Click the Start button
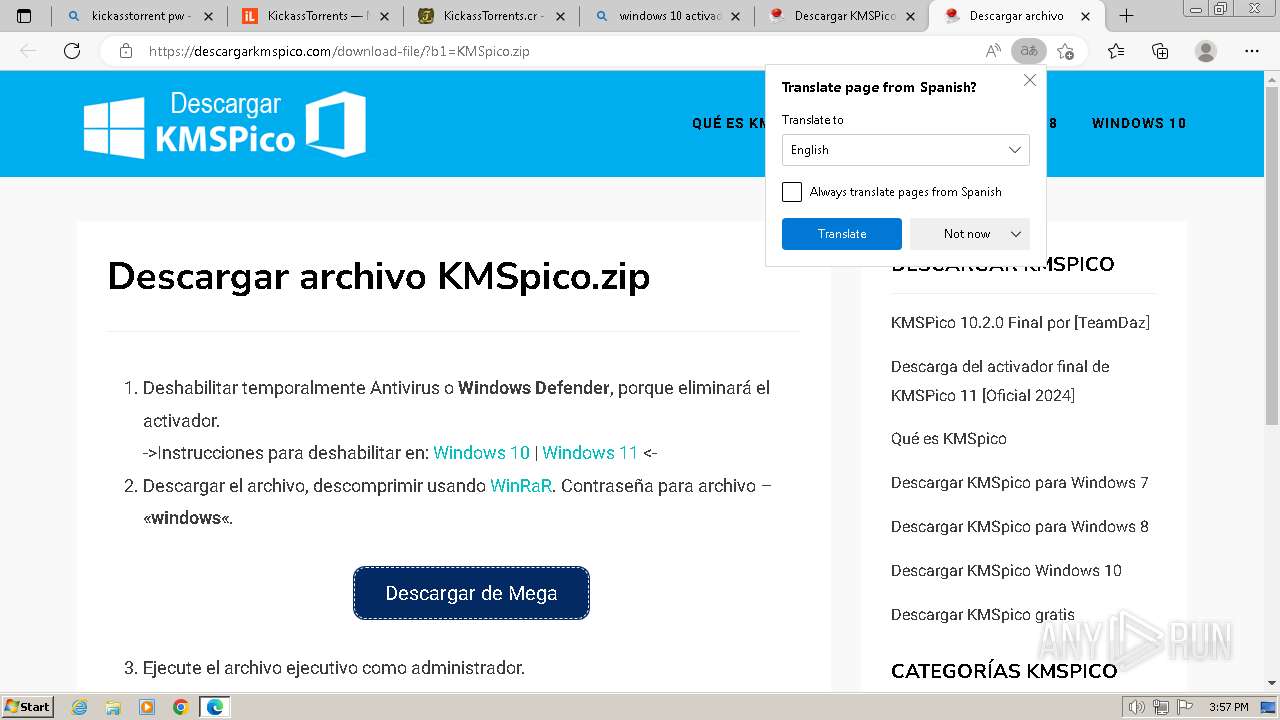The width and height of the screenshot is (1280, 720). pyautogui.click(x=28, y=707)
